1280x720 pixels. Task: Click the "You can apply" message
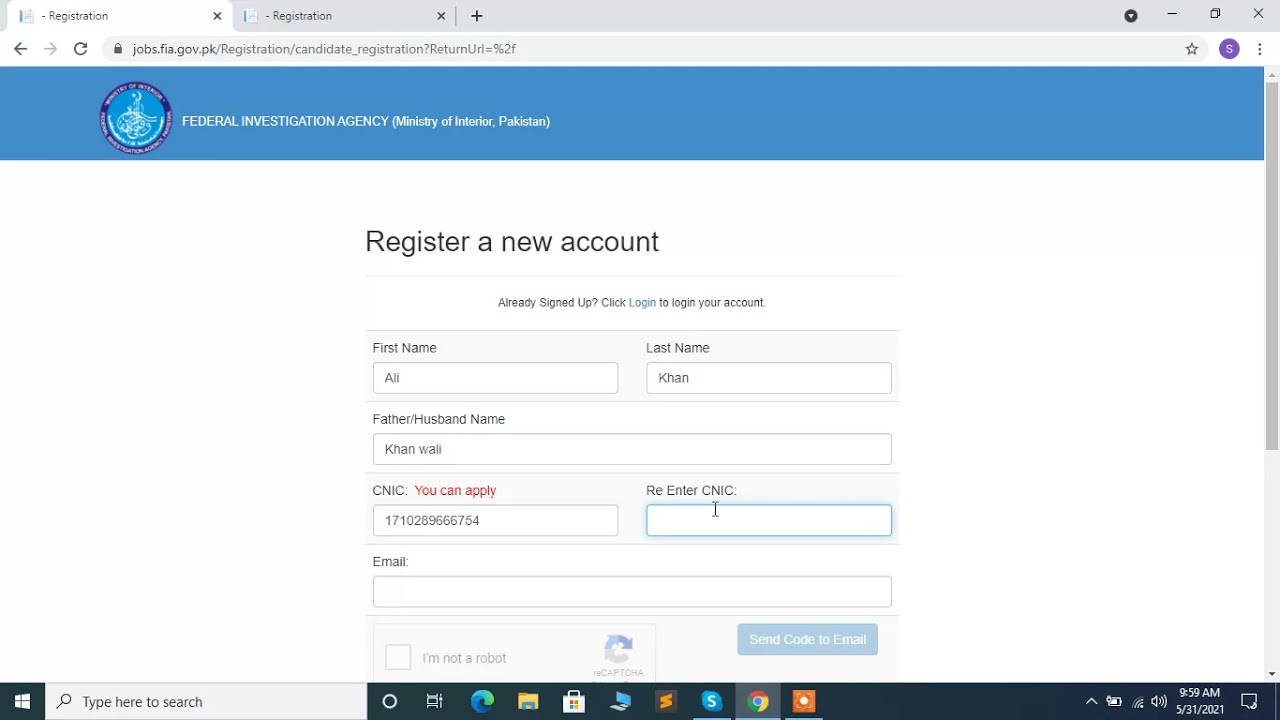point(455,491)
